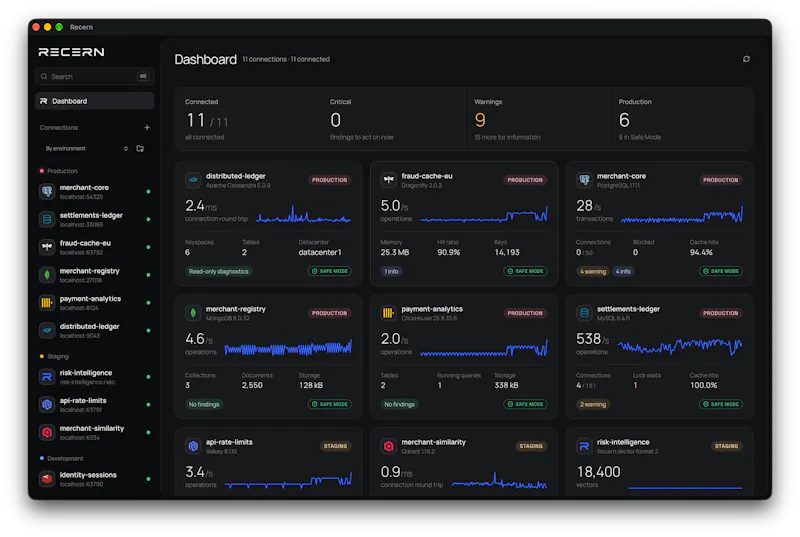Click No findings badge on payment-analytics card
This screenshot has width=800, height=537.
coord(399,404)
